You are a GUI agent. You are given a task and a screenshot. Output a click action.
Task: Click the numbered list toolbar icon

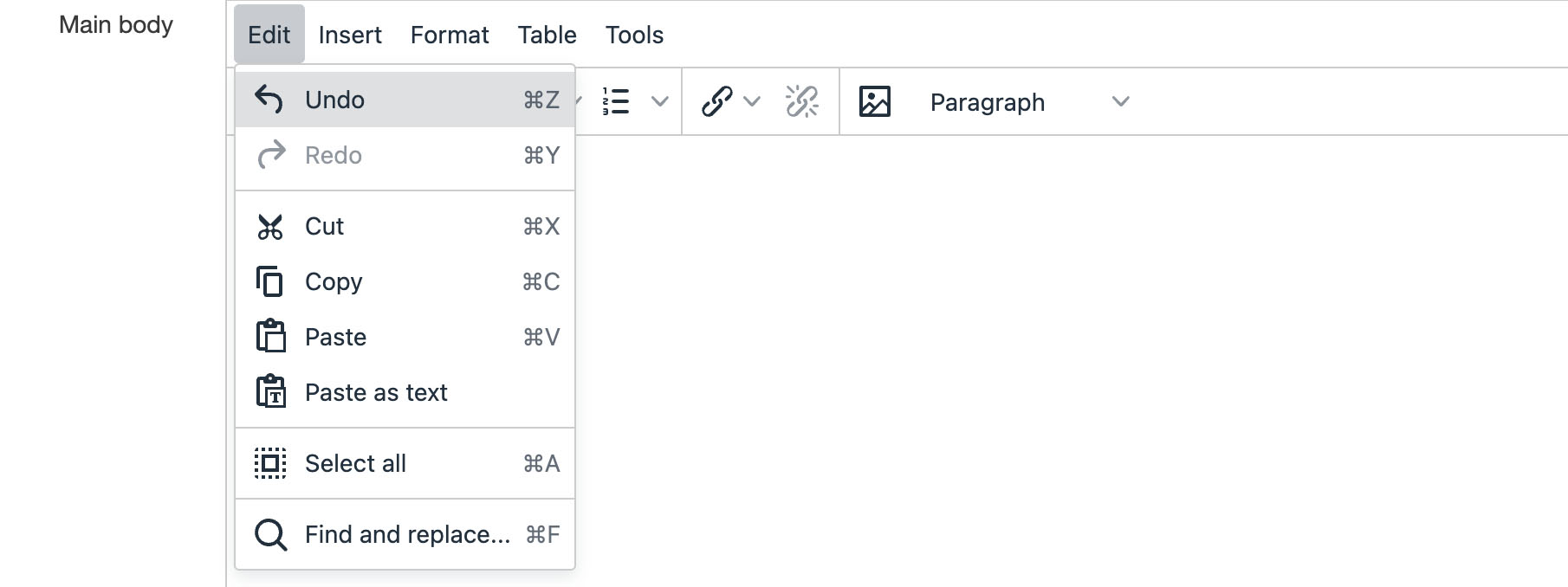tap(616, 101)
